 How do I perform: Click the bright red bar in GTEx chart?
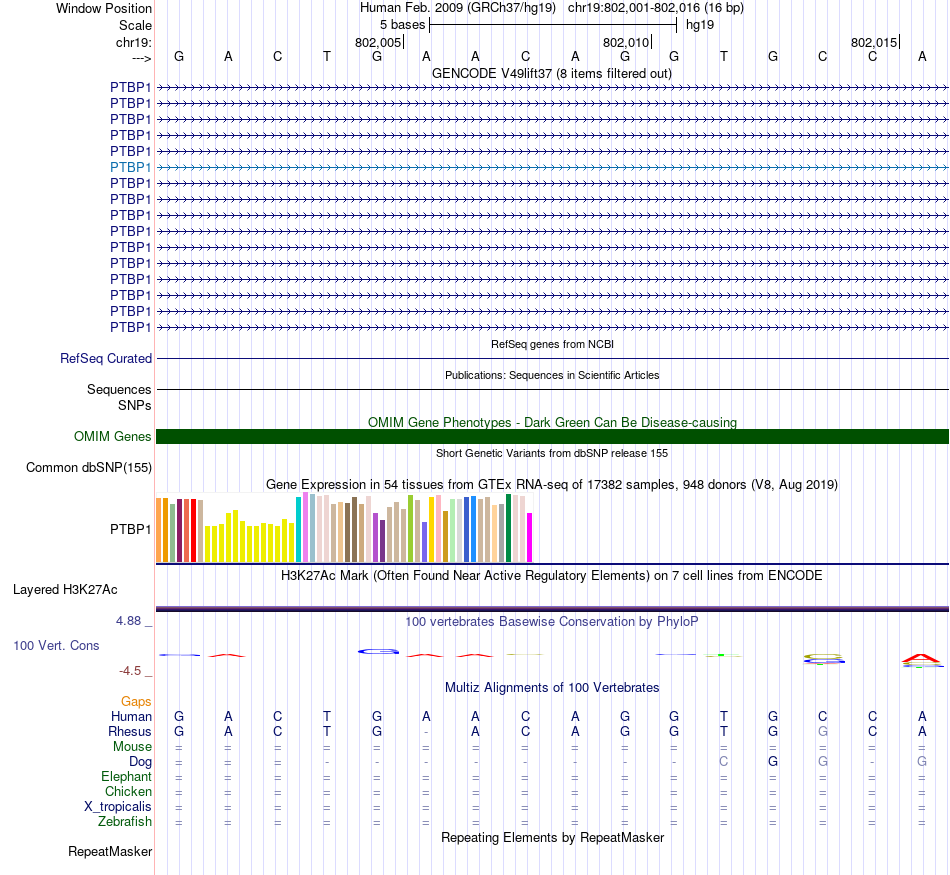pos(193,530)
